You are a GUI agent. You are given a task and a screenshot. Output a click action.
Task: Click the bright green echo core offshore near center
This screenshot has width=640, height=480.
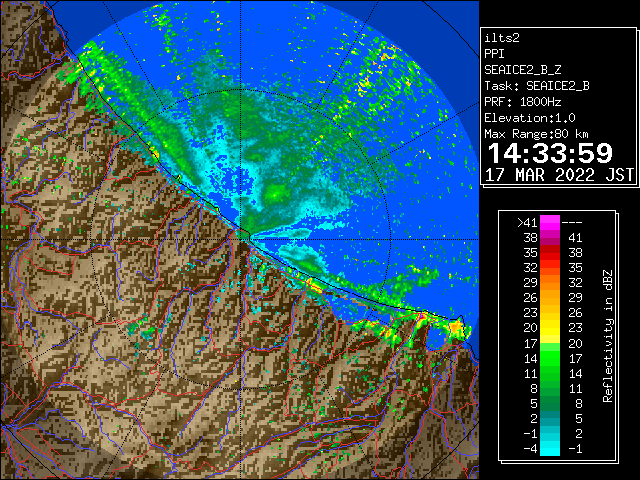[x=275, y=194]
